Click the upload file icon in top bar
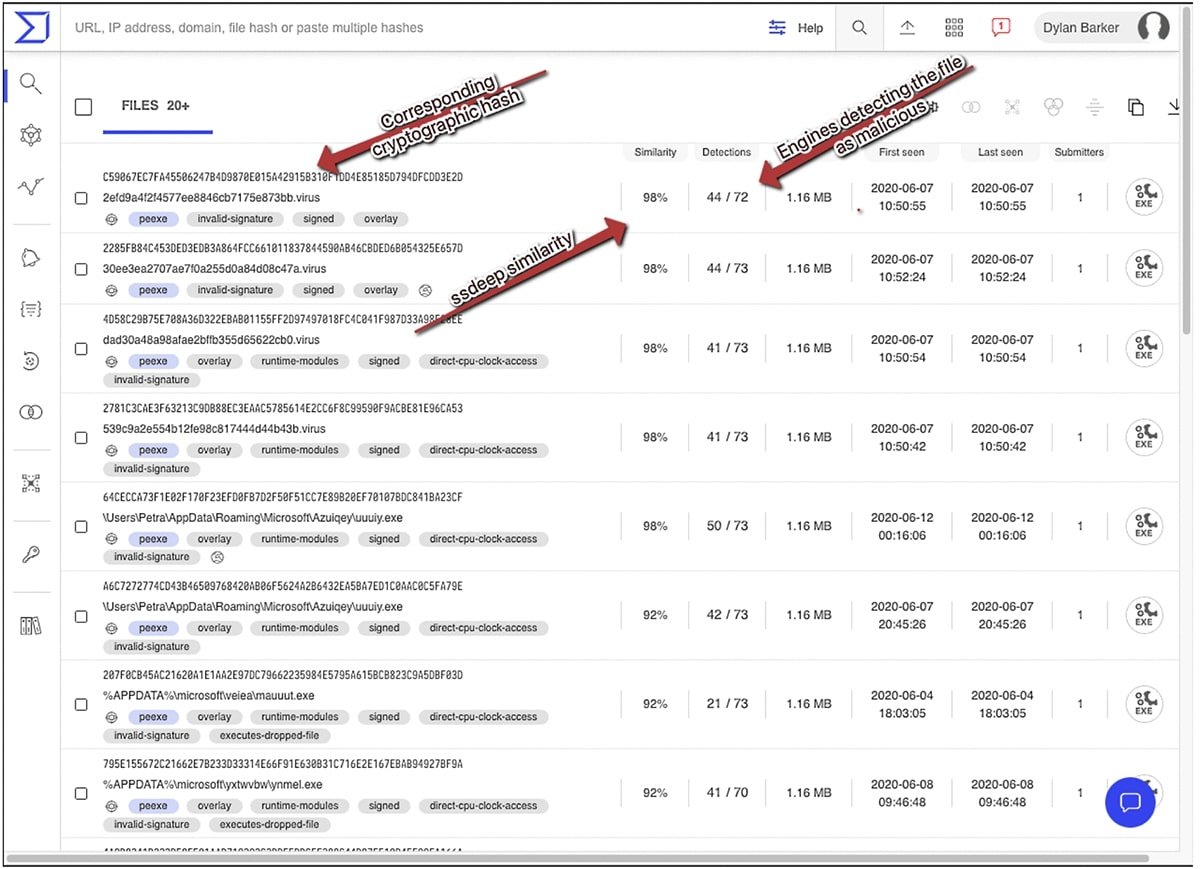Image resolution: width=1200 pixels, height=869 pixels. pos(907,28)
